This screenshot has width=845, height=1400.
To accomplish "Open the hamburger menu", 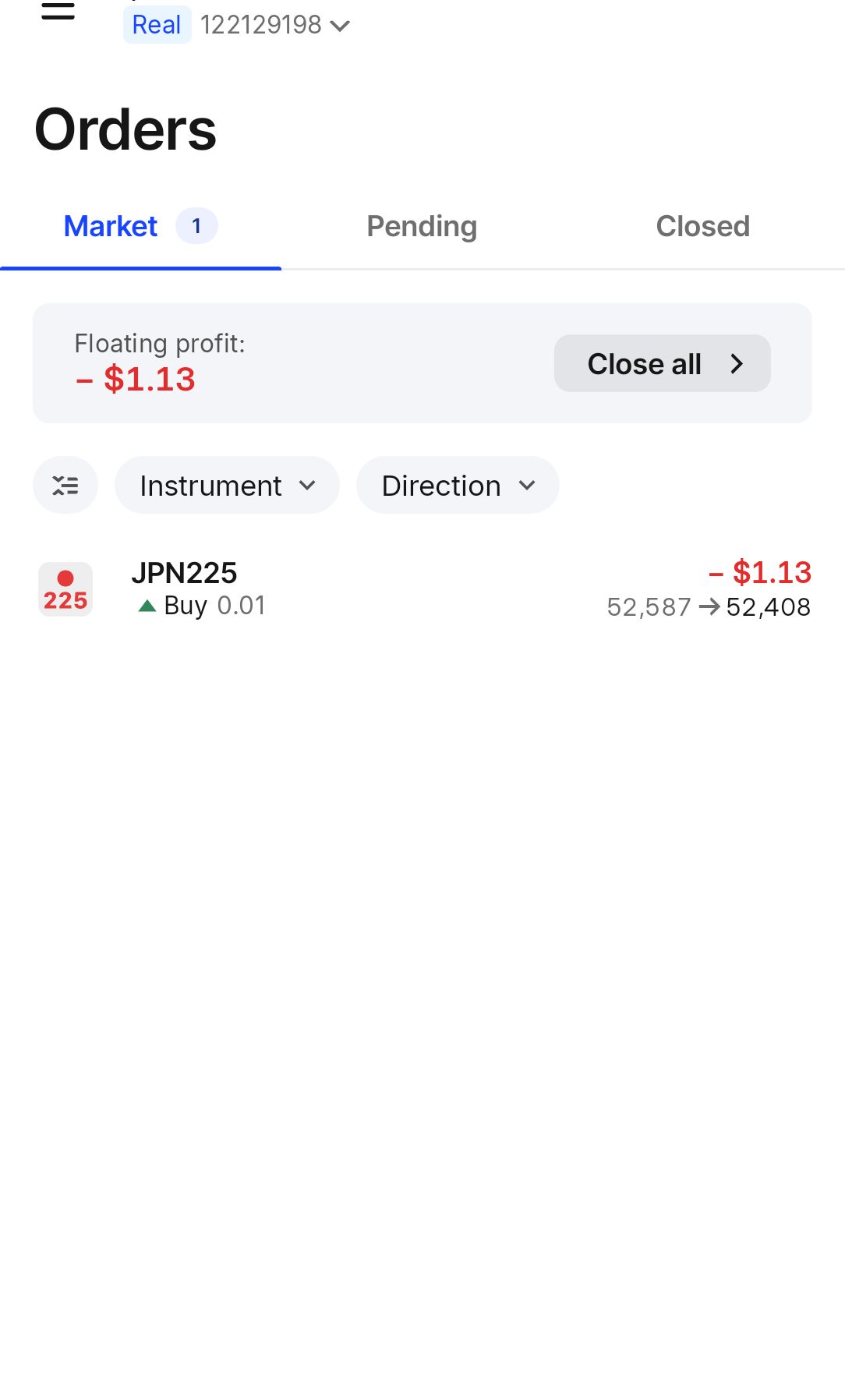I will click(58, 12).
